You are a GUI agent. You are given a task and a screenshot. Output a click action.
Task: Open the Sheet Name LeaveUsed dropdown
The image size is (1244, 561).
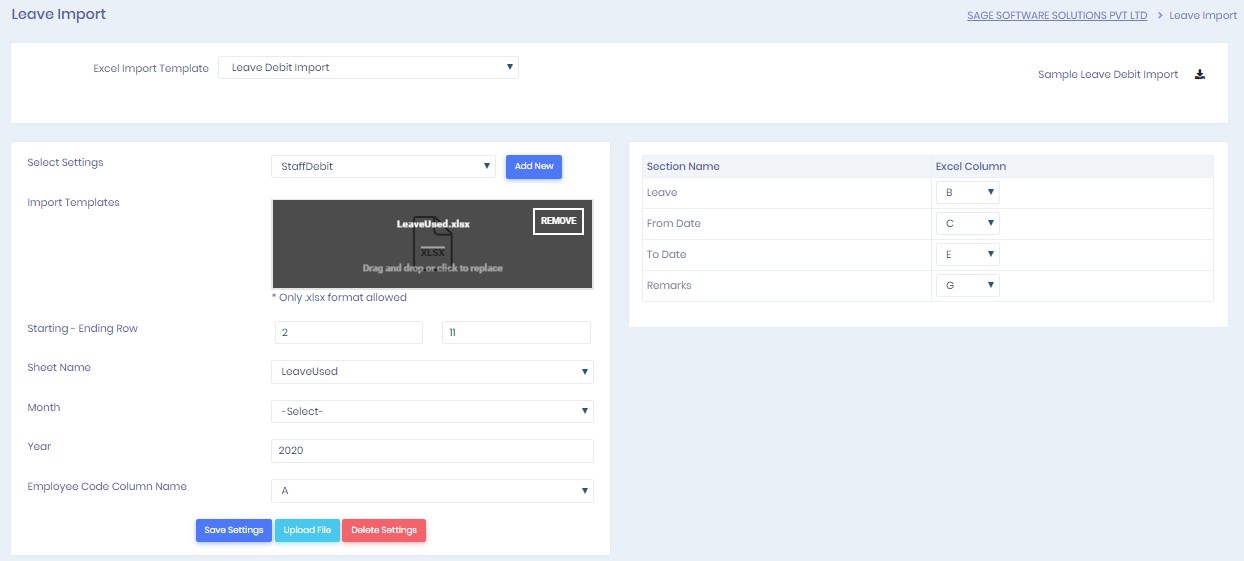[x=432, y=371]
